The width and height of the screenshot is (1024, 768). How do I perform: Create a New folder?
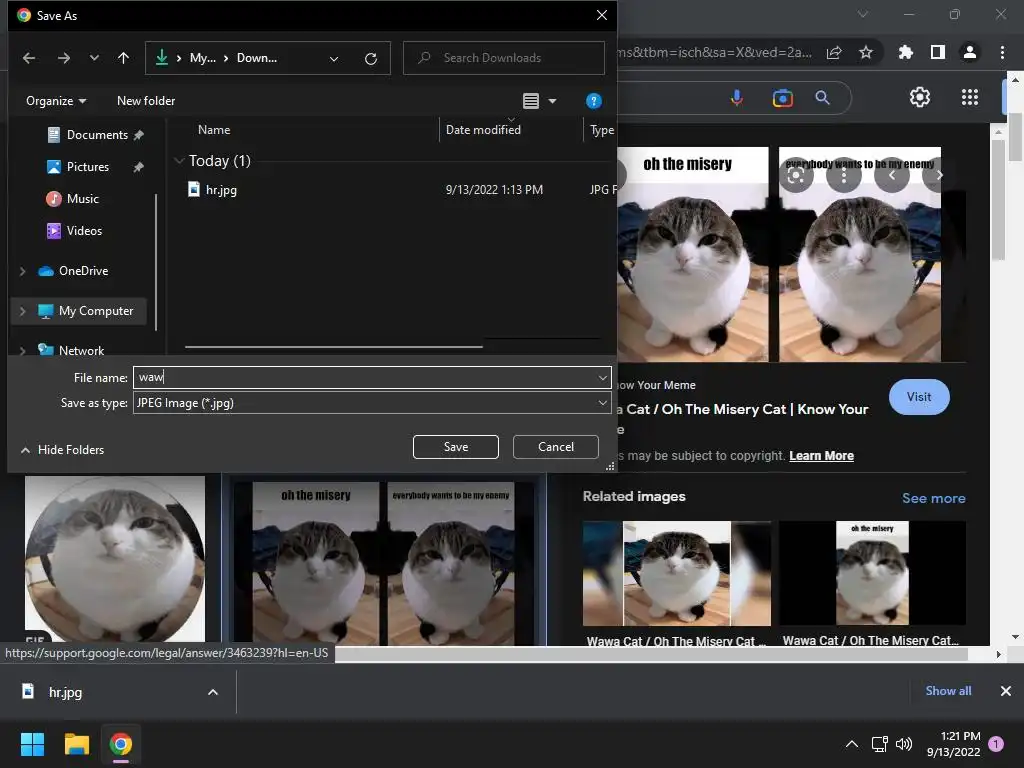(x=146, y=101)
